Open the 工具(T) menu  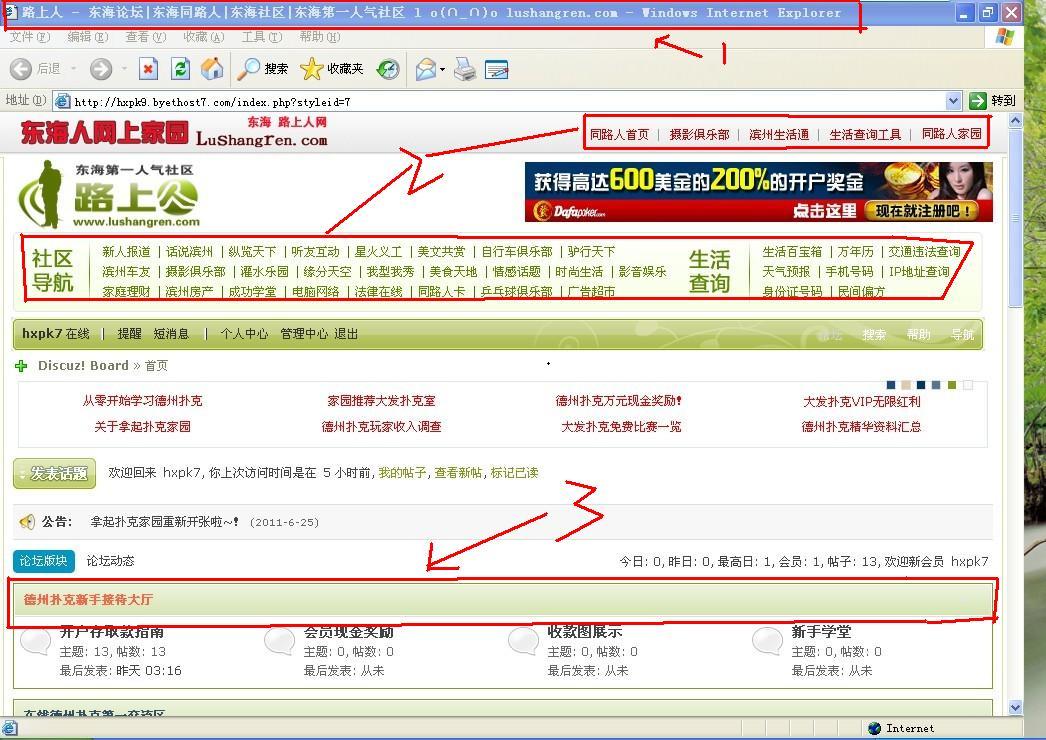pyautogui.click(x=262, y=37)
